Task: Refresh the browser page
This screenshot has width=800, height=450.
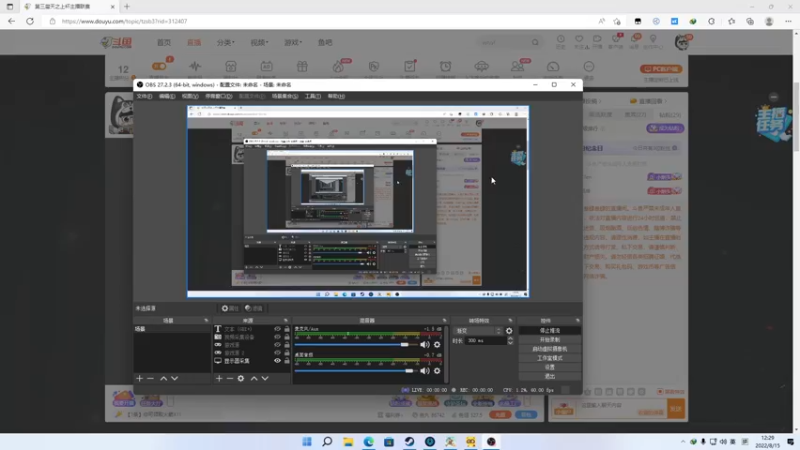Action: [30, 21]
